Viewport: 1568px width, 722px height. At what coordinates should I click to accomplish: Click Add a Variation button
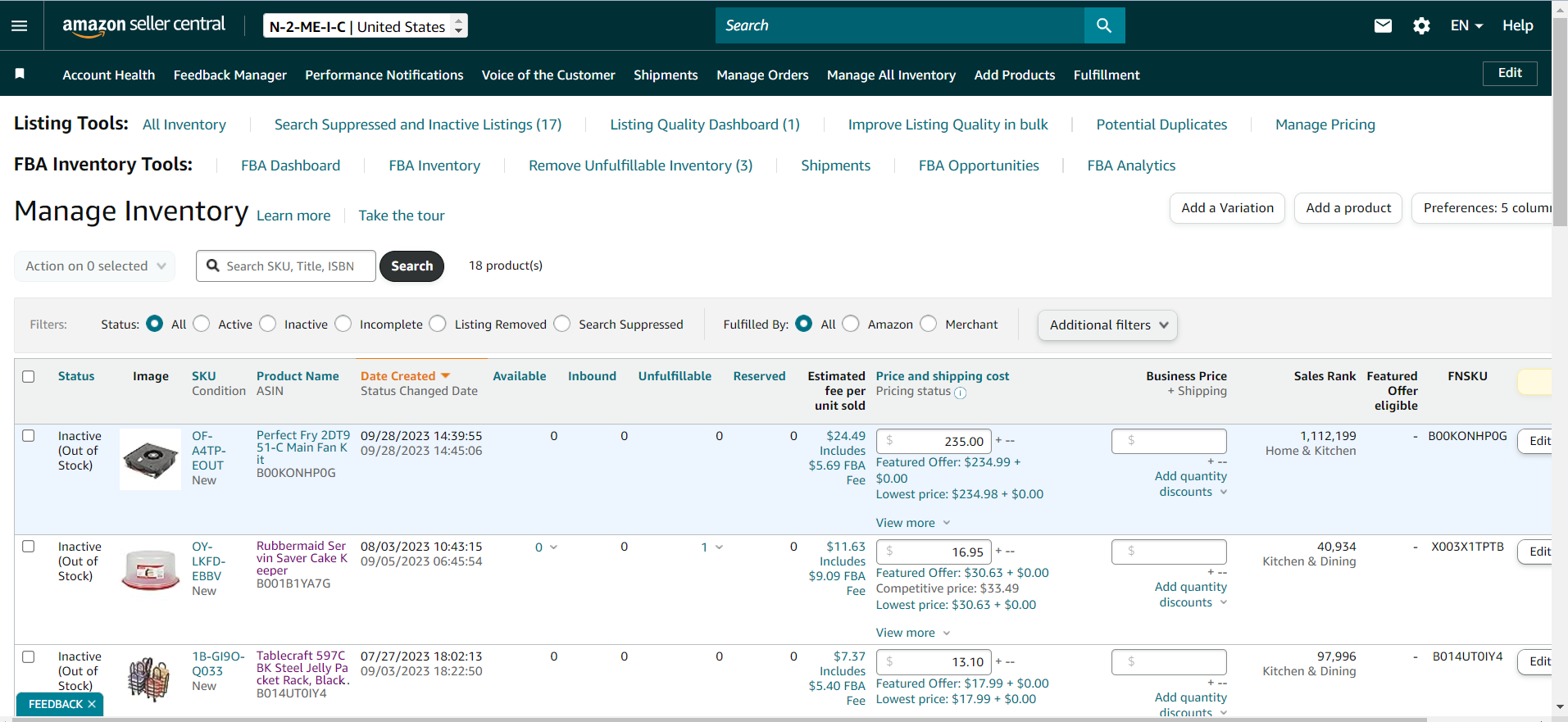[1227, 208]
